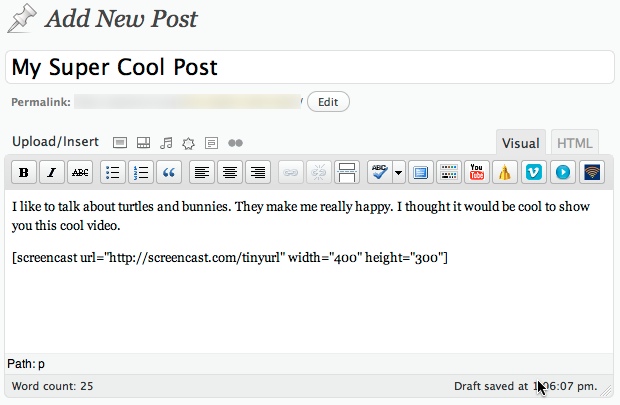
Task: Align text to the right
Action: pyautogui.click(x=258, y=172)
